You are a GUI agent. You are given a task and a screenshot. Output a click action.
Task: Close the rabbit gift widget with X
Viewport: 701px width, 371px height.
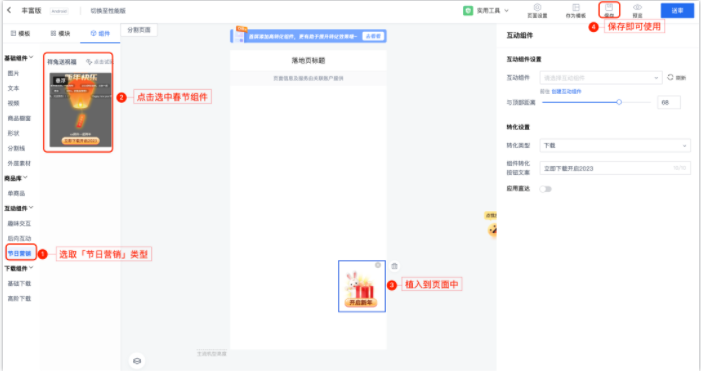pyautogui.click(x=378, y=265)
